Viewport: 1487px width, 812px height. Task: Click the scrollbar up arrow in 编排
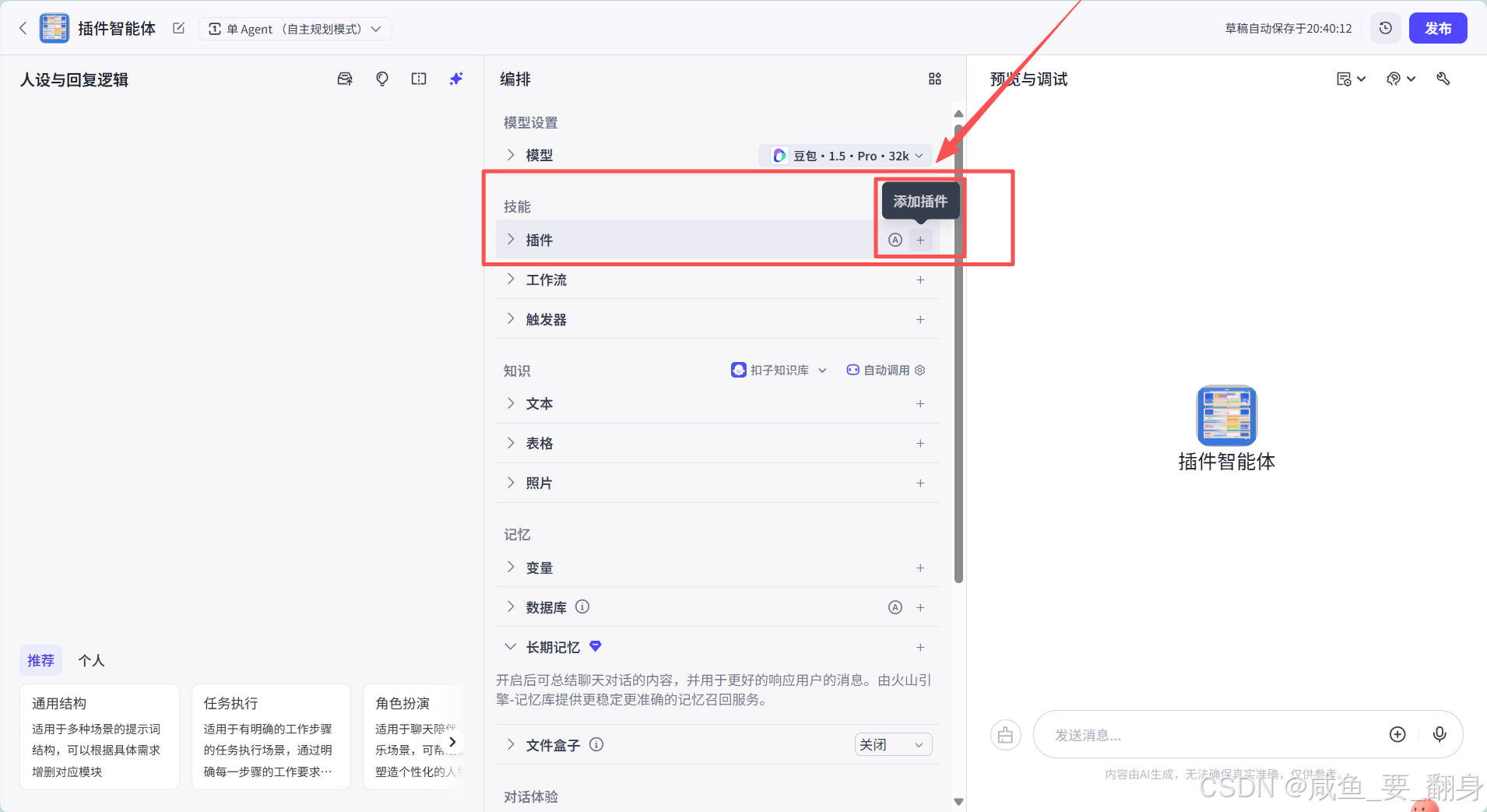958,114
